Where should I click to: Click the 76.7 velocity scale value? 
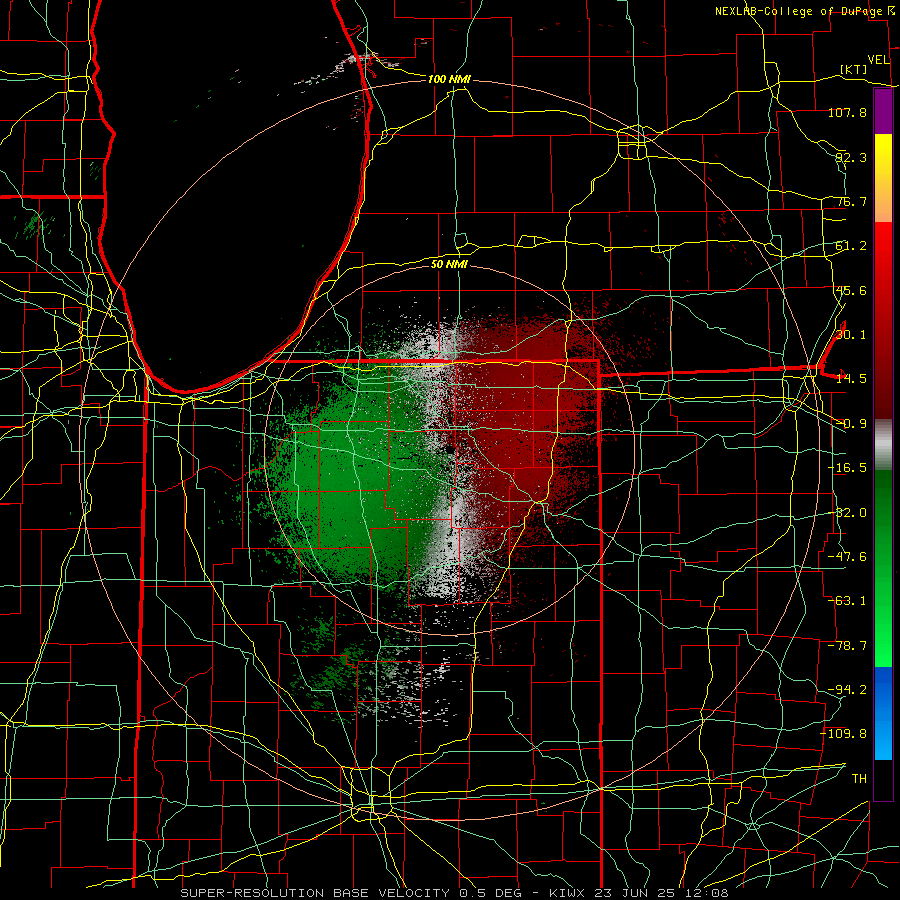tap(851, 201)
